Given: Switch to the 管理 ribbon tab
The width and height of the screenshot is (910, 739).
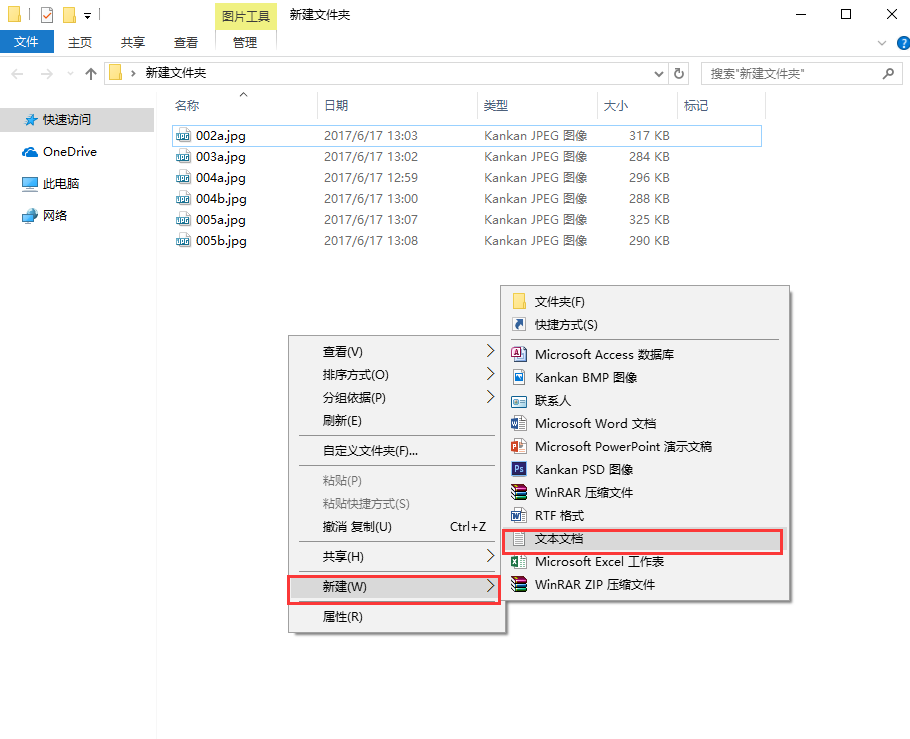Looking at the screenshot, I should click(246, 43).
